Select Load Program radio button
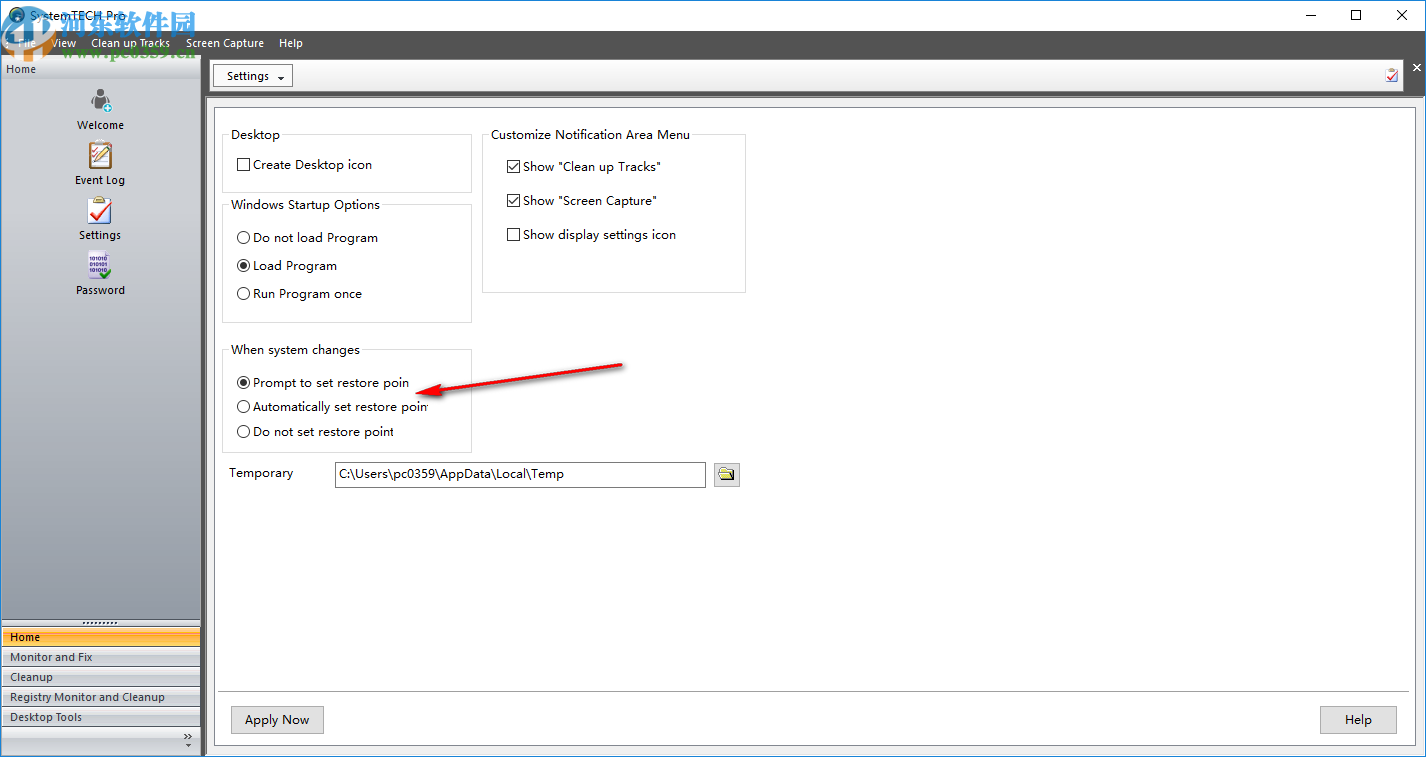The width and height of the screenshot is (1426, 757). coord(243,266)
